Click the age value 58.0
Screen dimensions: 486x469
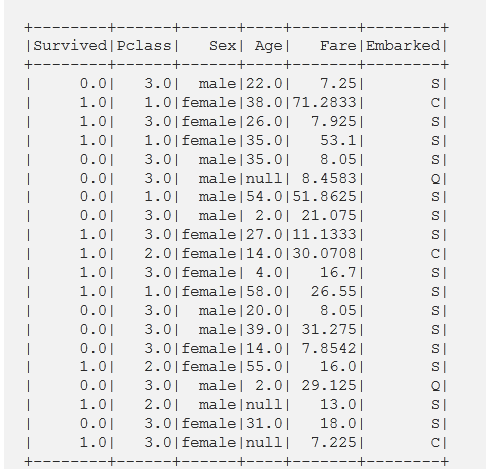pos(264,291)
